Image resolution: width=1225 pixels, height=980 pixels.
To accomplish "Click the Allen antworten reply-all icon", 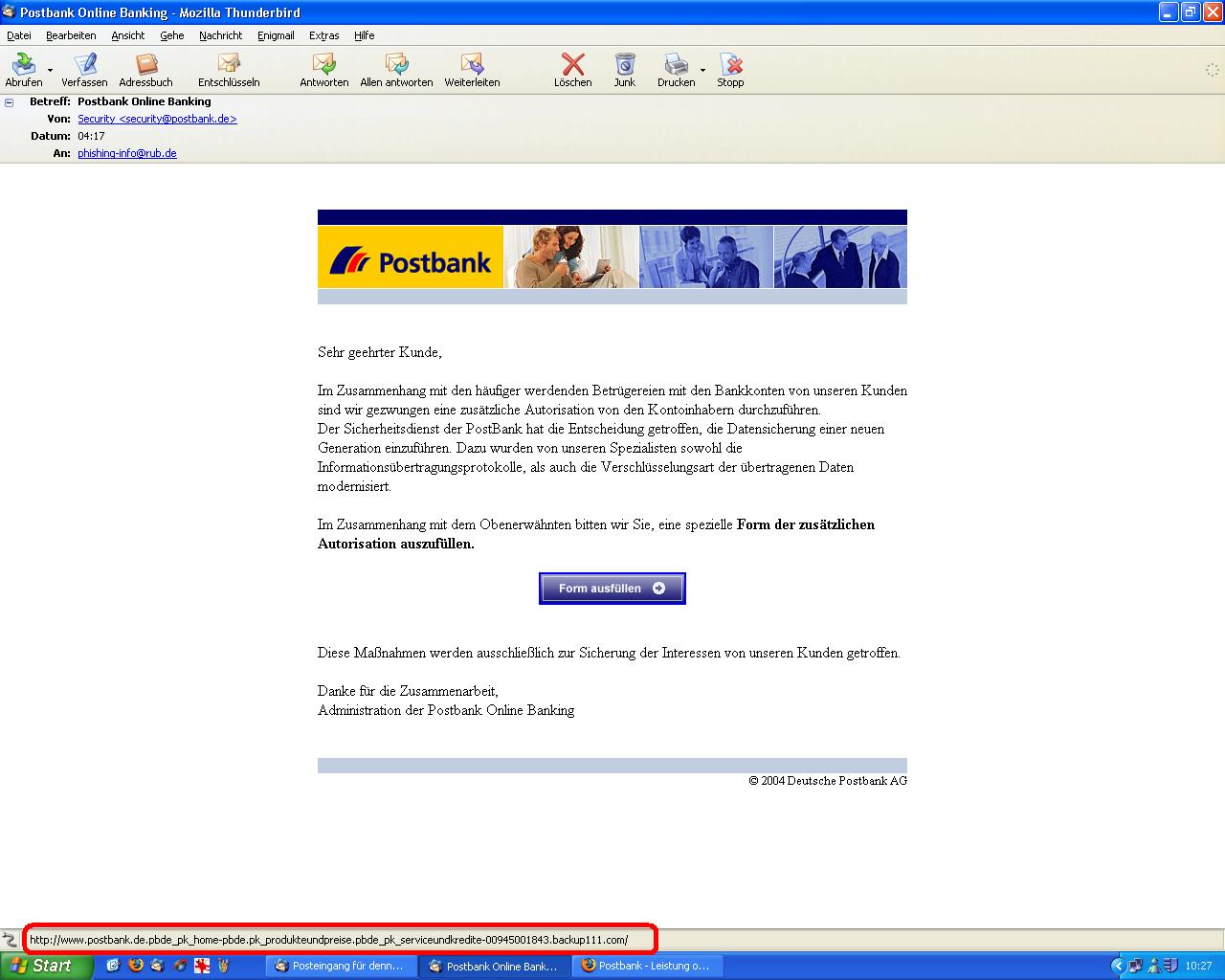I will tap(396, 64).
